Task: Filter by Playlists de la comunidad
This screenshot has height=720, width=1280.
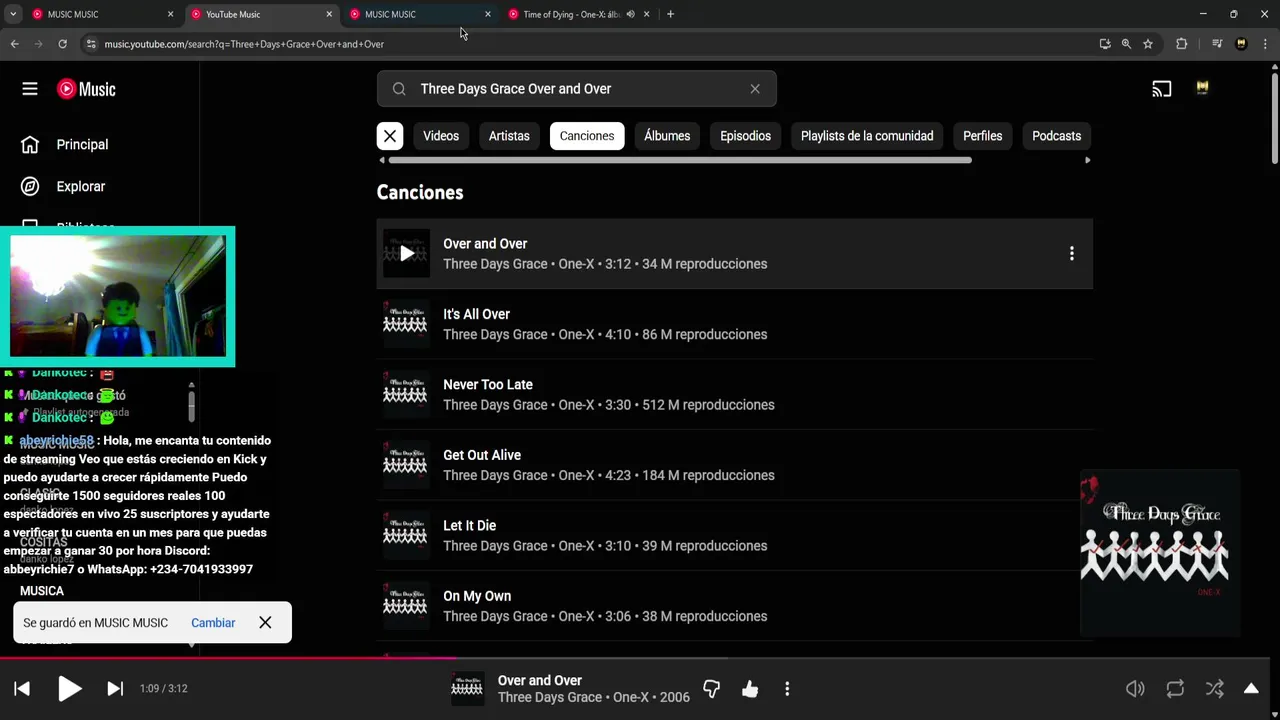Action: pyautogui.click(x=867, y=136)
